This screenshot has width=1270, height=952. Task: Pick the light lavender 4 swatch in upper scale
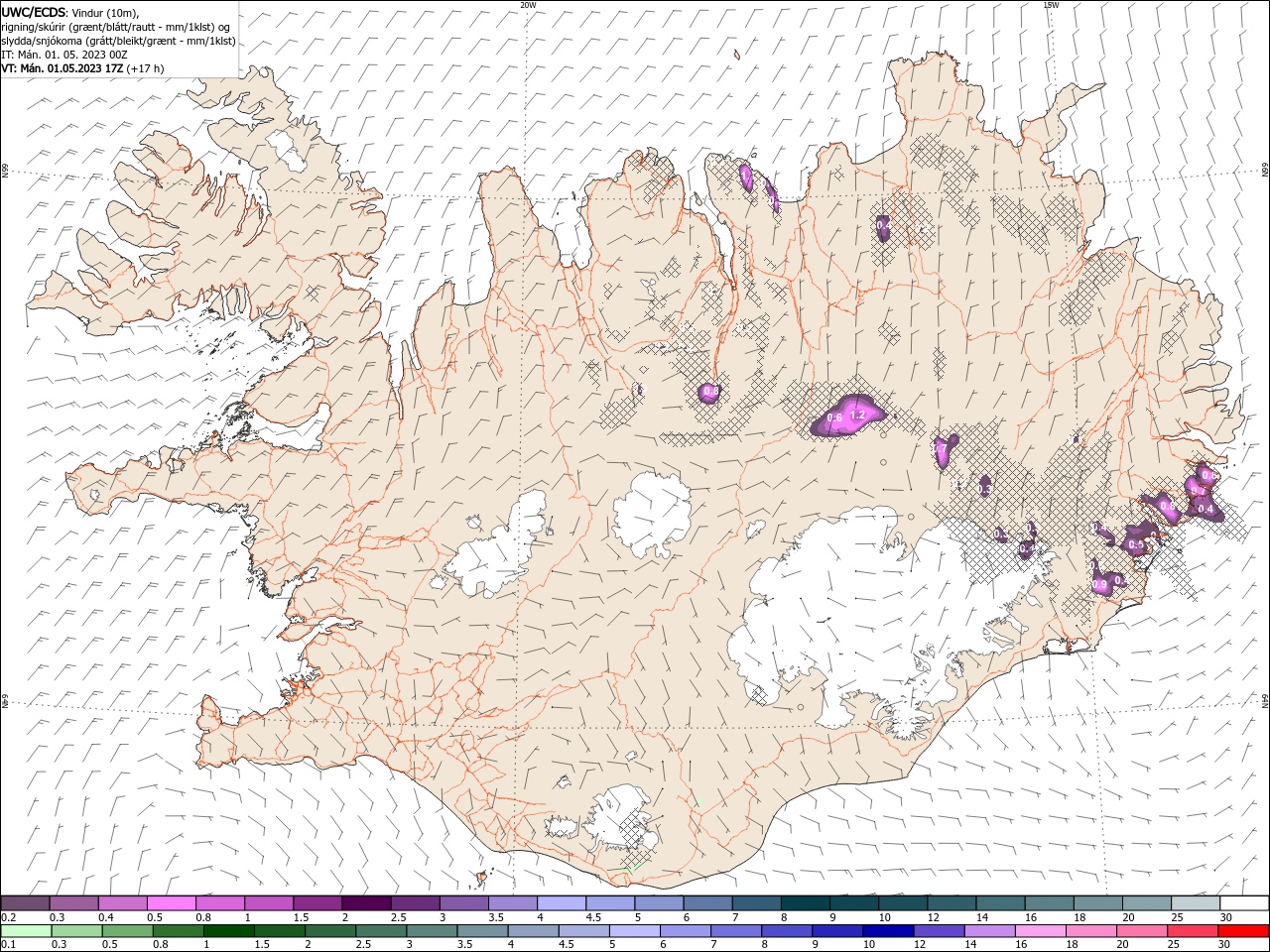coord(562,903)
